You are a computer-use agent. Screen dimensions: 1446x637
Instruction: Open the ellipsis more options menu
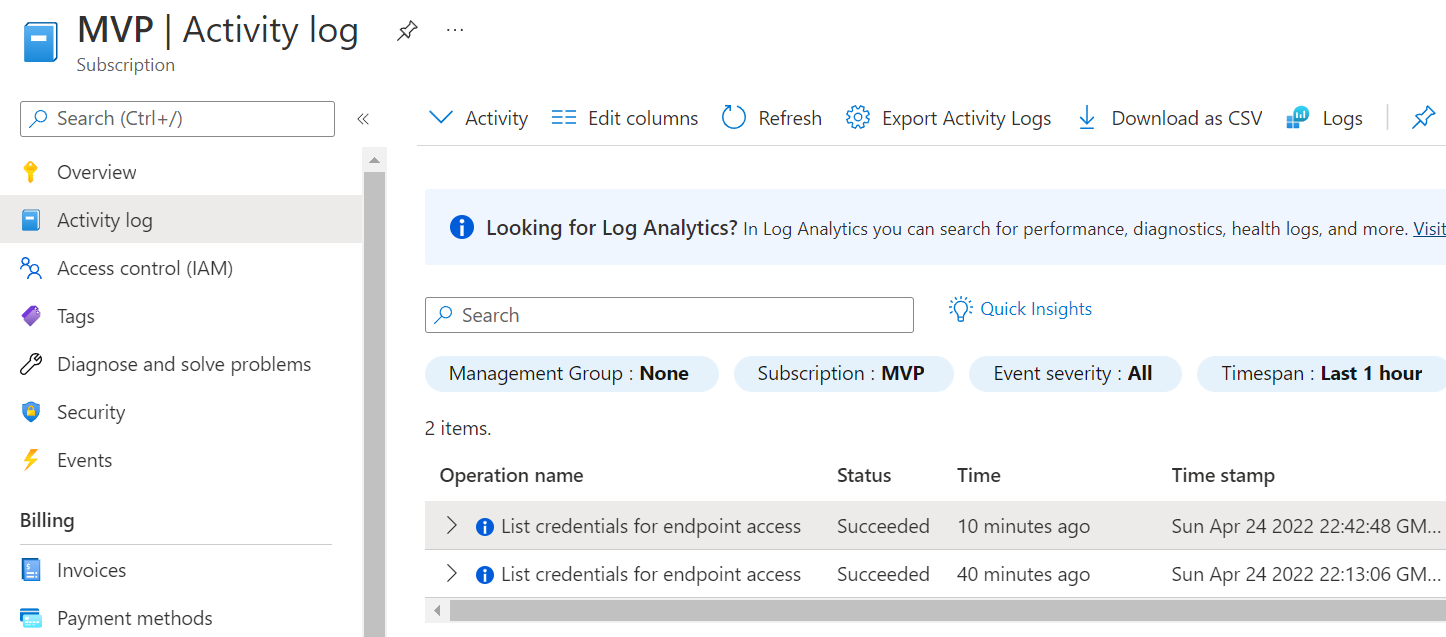(x=455, y=30)
